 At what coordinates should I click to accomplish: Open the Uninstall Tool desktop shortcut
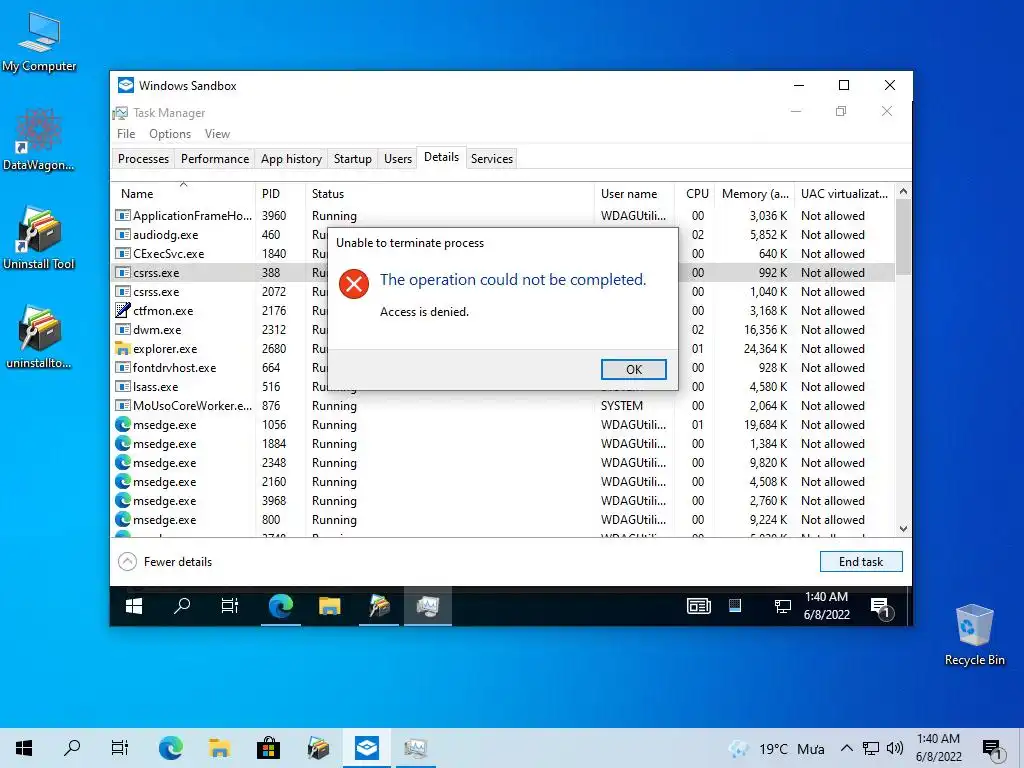pyautogui.click(x=39, y=238)
